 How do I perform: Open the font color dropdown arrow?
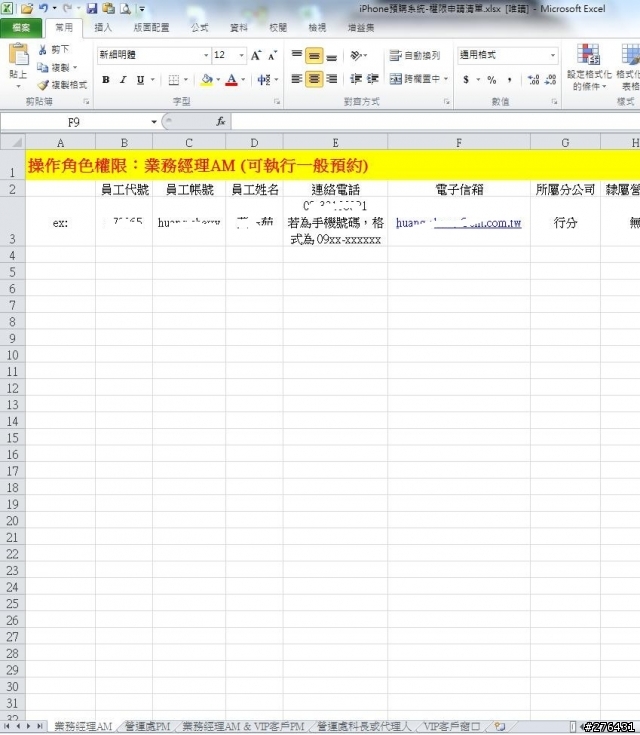243,80
